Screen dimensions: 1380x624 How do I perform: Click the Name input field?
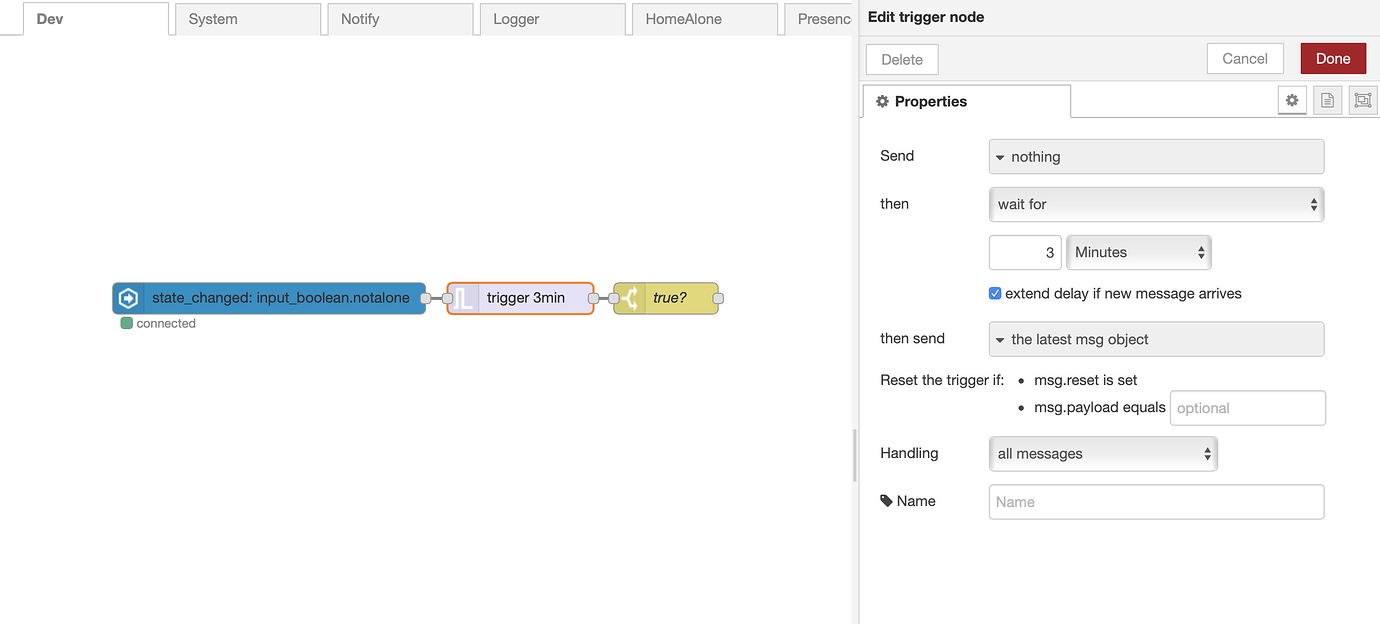1156,502
